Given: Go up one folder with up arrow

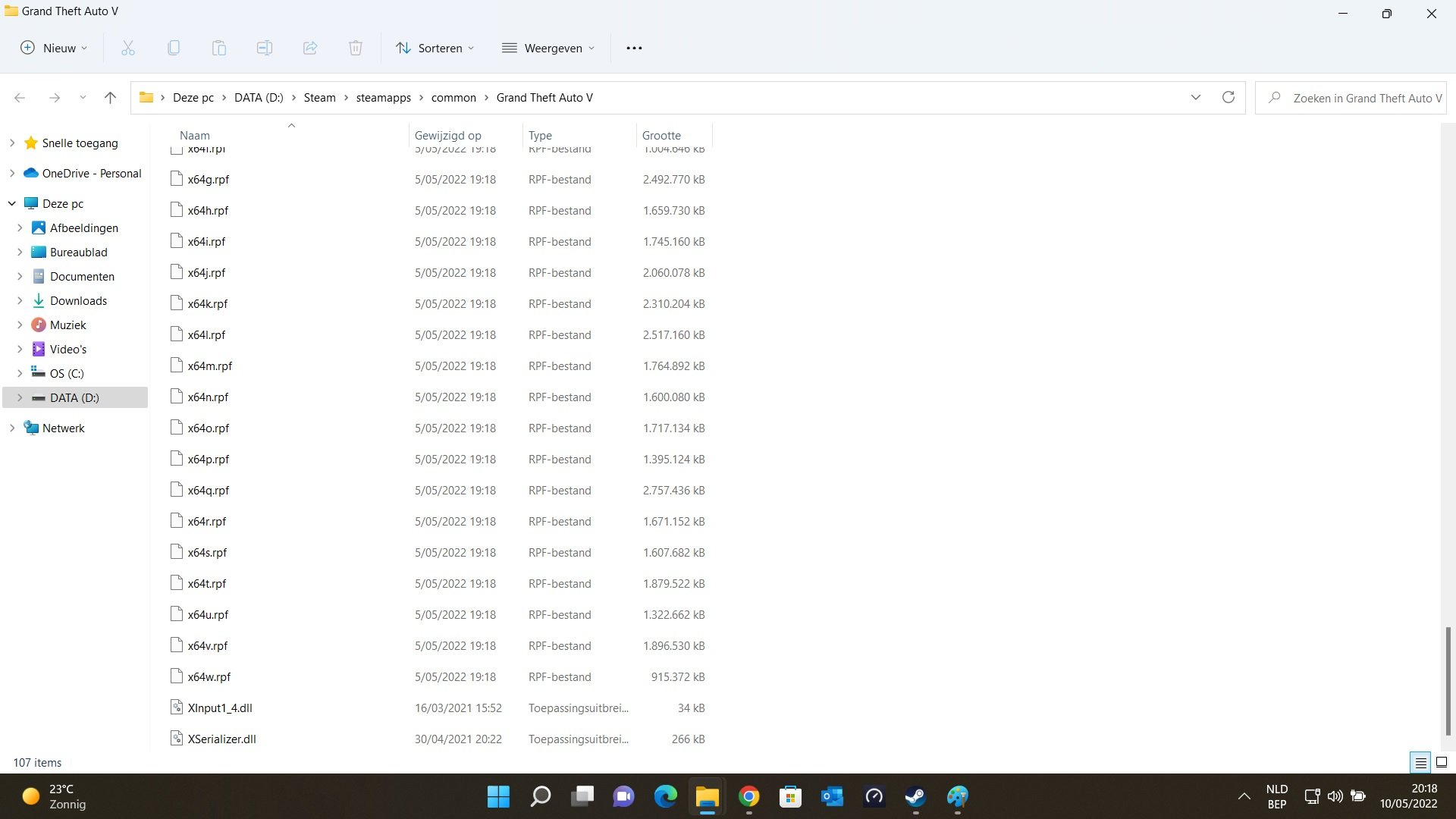Looking at the screenshot, I should [110, 97].
